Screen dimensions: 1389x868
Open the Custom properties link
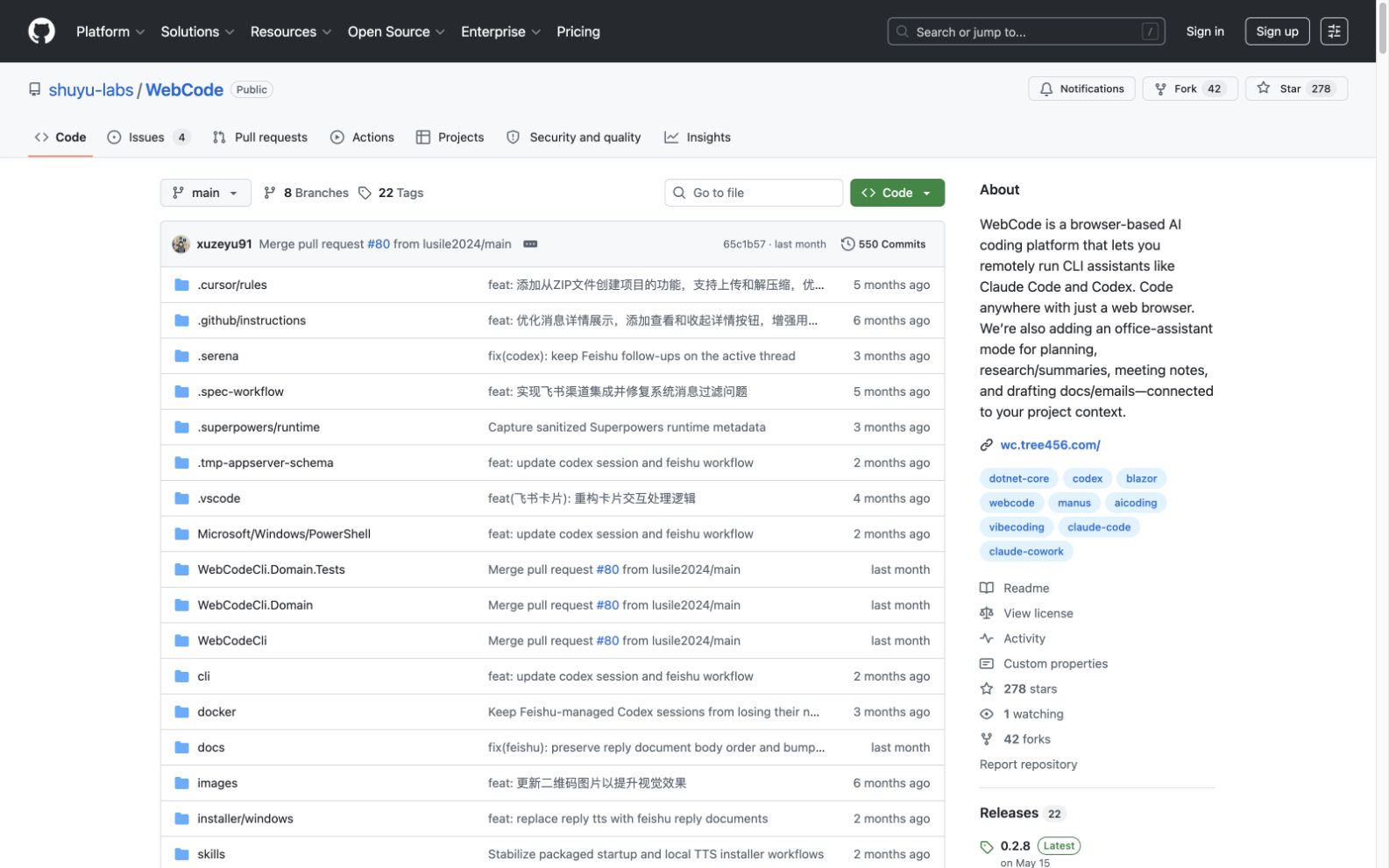tap(1044, 664)
